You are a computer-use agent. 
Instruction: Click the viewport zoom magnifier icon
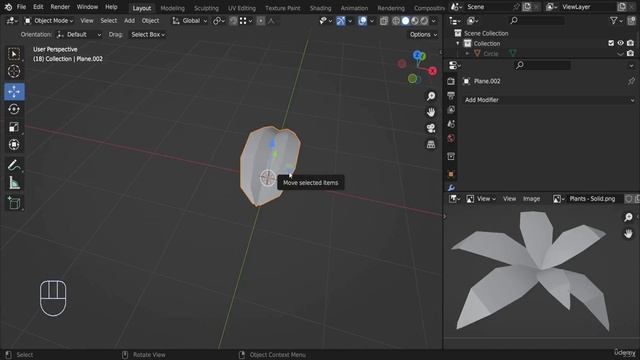[431, 96]
